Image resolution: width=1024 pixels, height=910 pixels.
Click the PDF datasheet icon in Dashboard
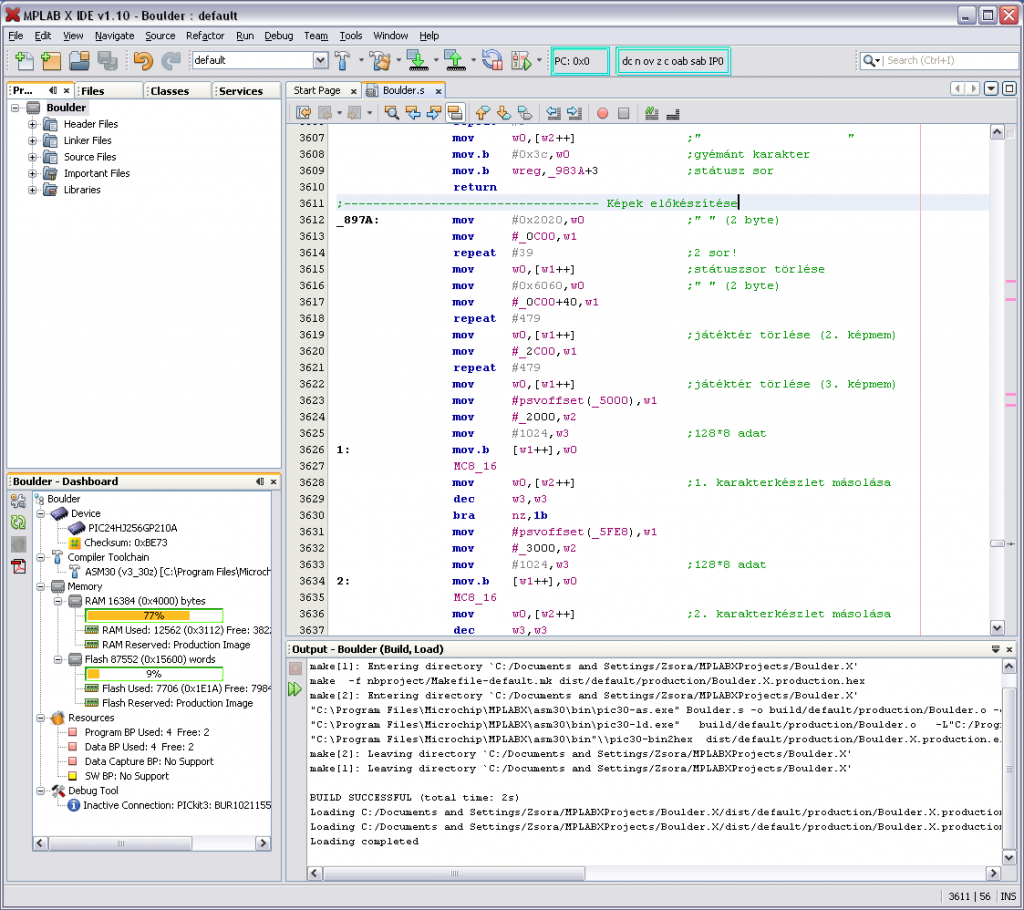pos(18,567)
